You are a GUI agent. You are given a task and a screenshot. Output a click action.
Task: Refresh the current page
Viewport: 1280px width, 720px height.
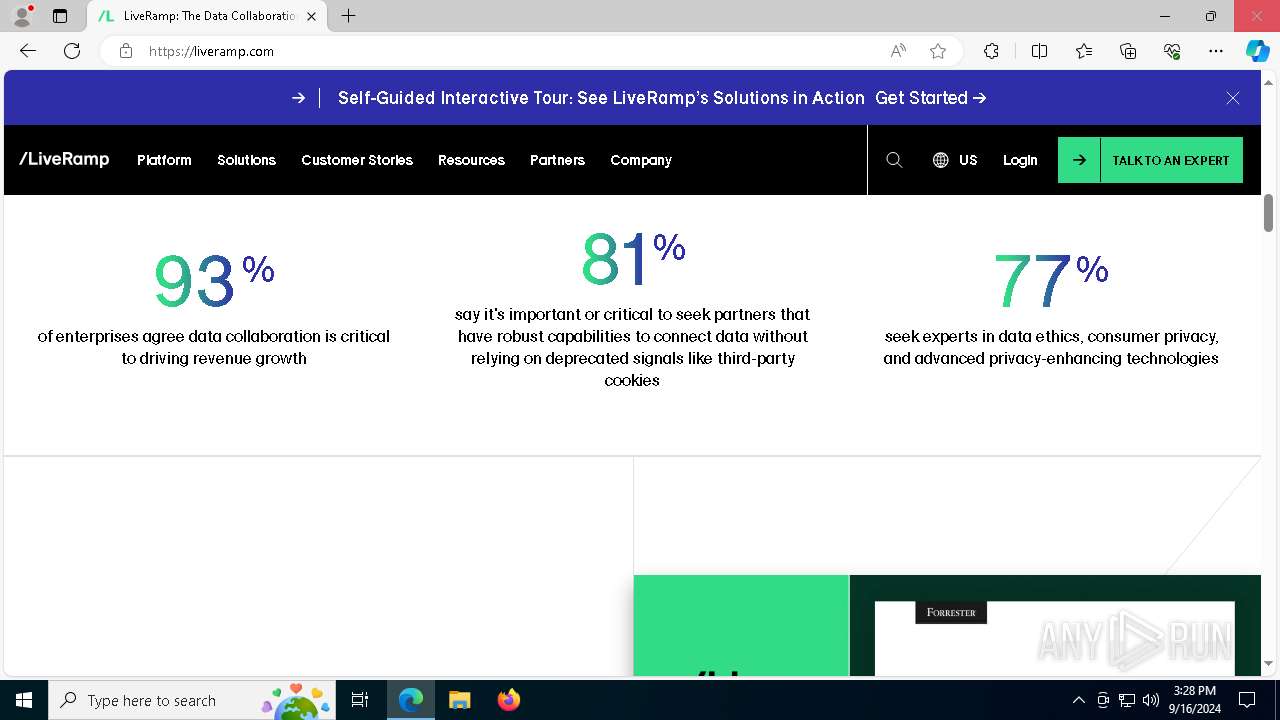click(x=72, y=51)
